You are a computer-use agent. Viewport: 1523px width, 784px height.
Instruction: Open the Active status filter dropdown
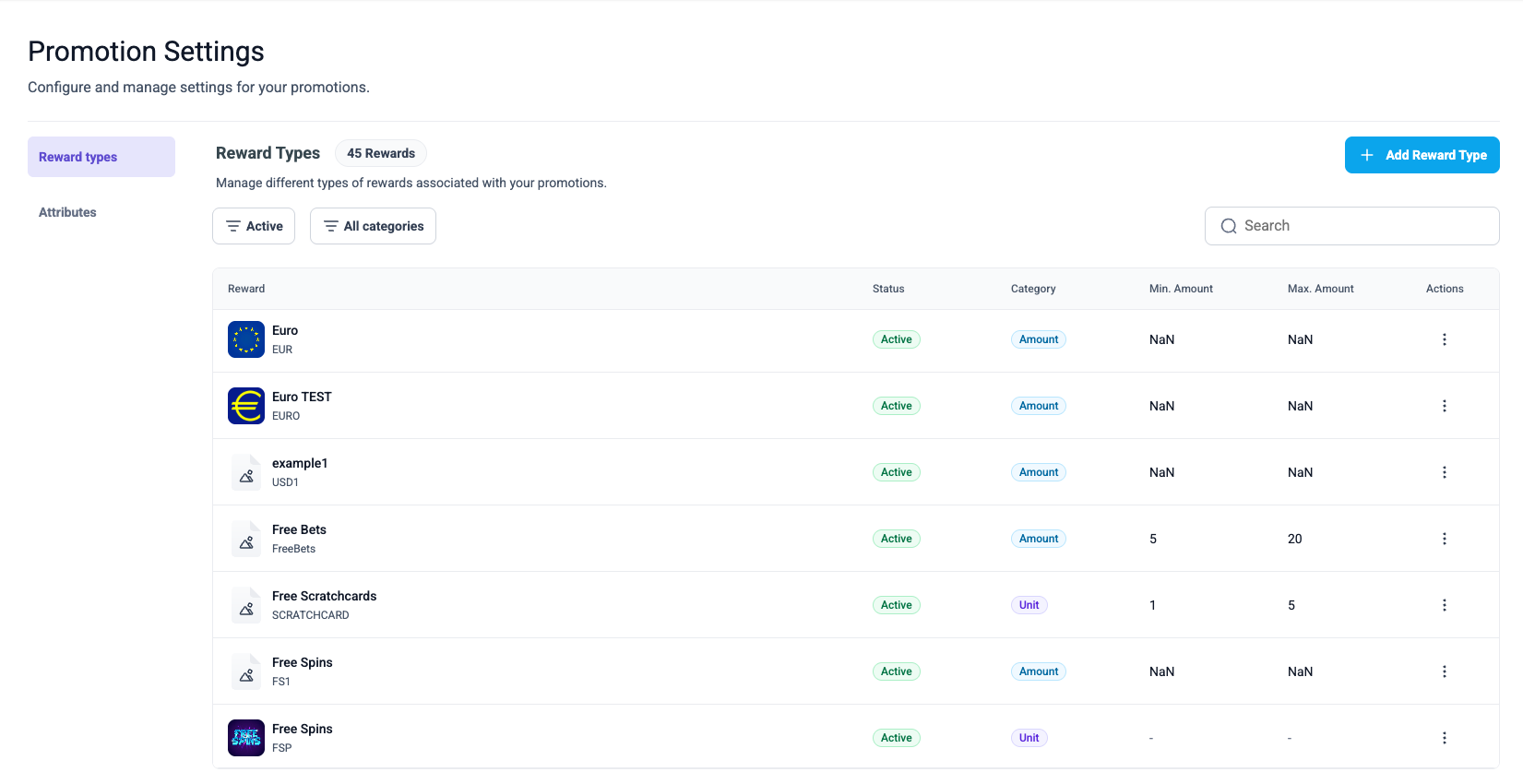(x=254, y=226)
